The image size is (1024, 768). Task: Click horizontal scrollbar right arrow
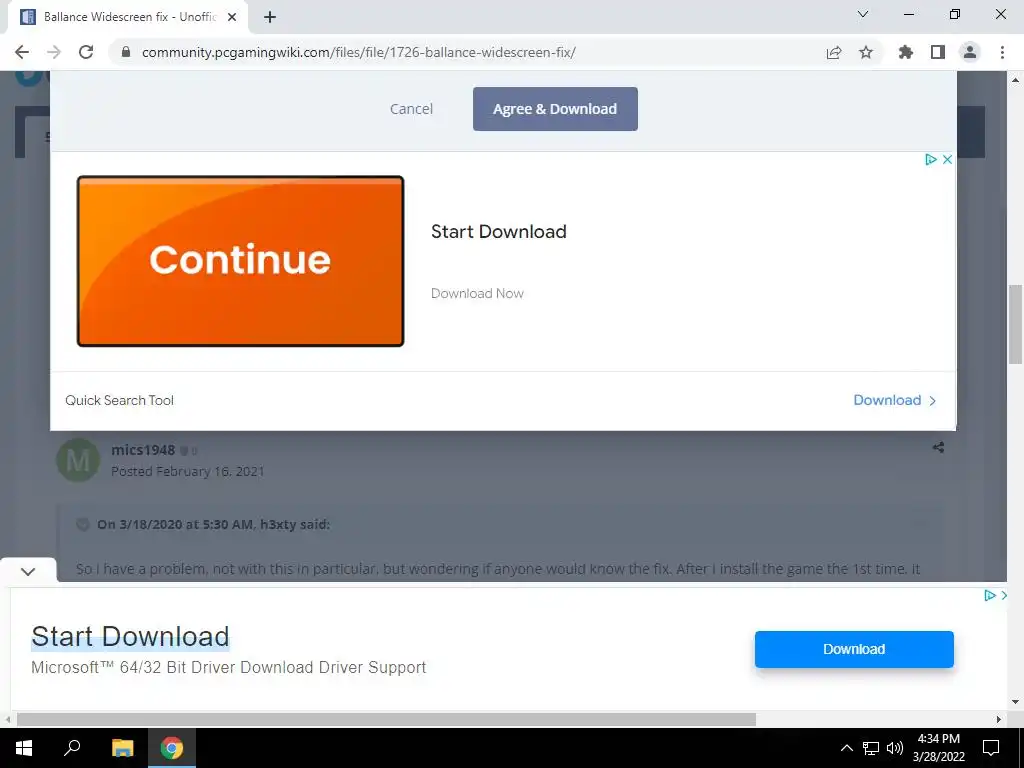(999, 719)
